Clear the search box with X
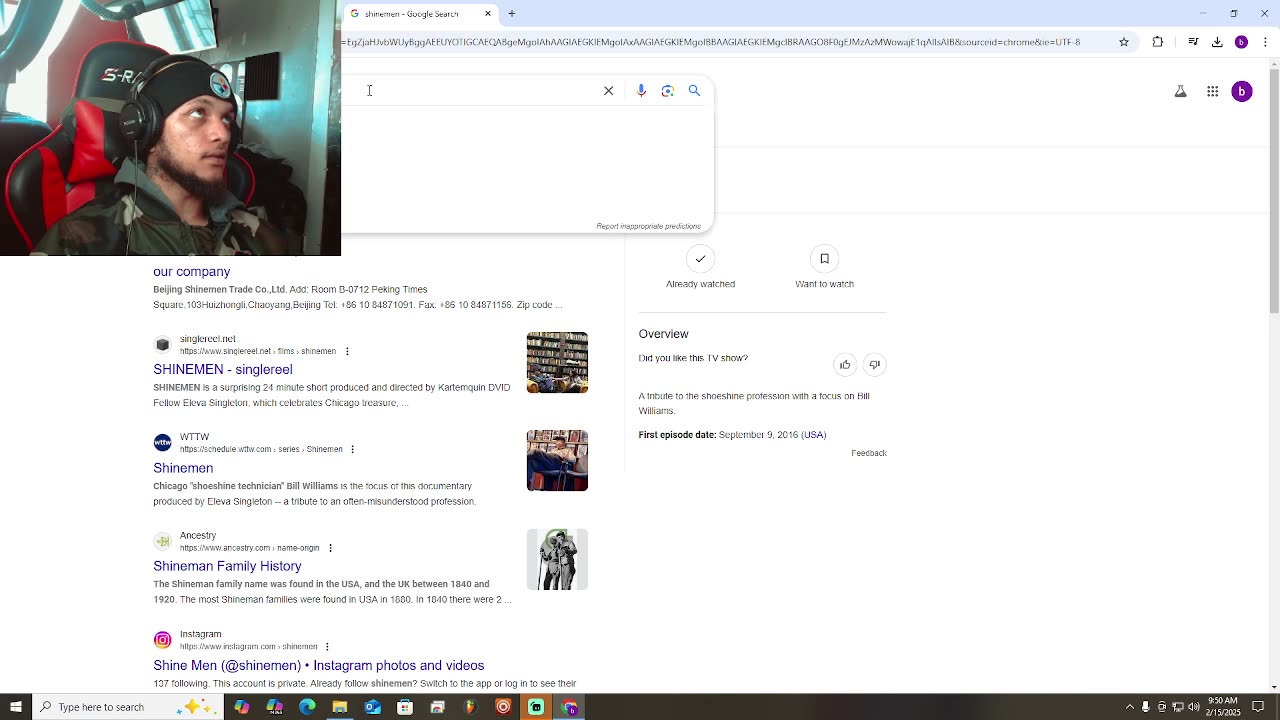The height and width of the screenshot is (720, 1280). tap(608, 91)
